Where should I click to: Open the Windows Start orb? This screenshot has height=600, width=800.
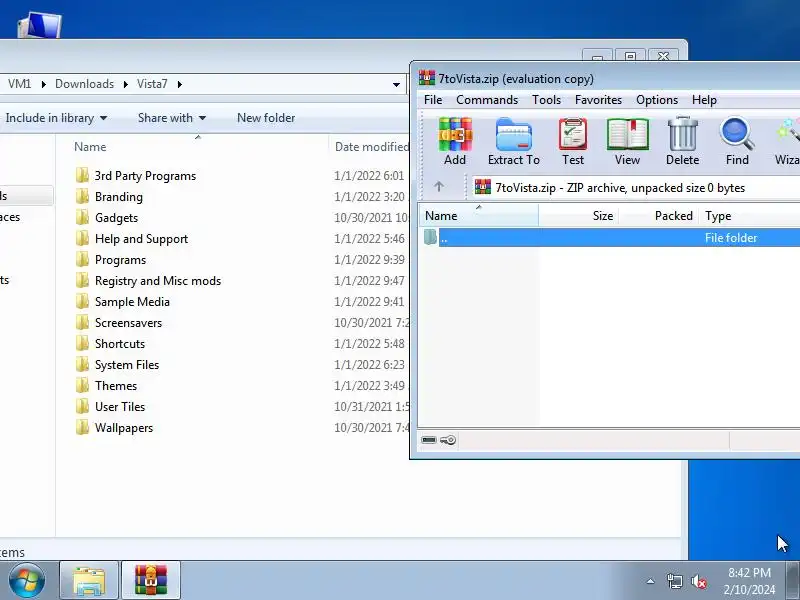[x=27, y=580]
